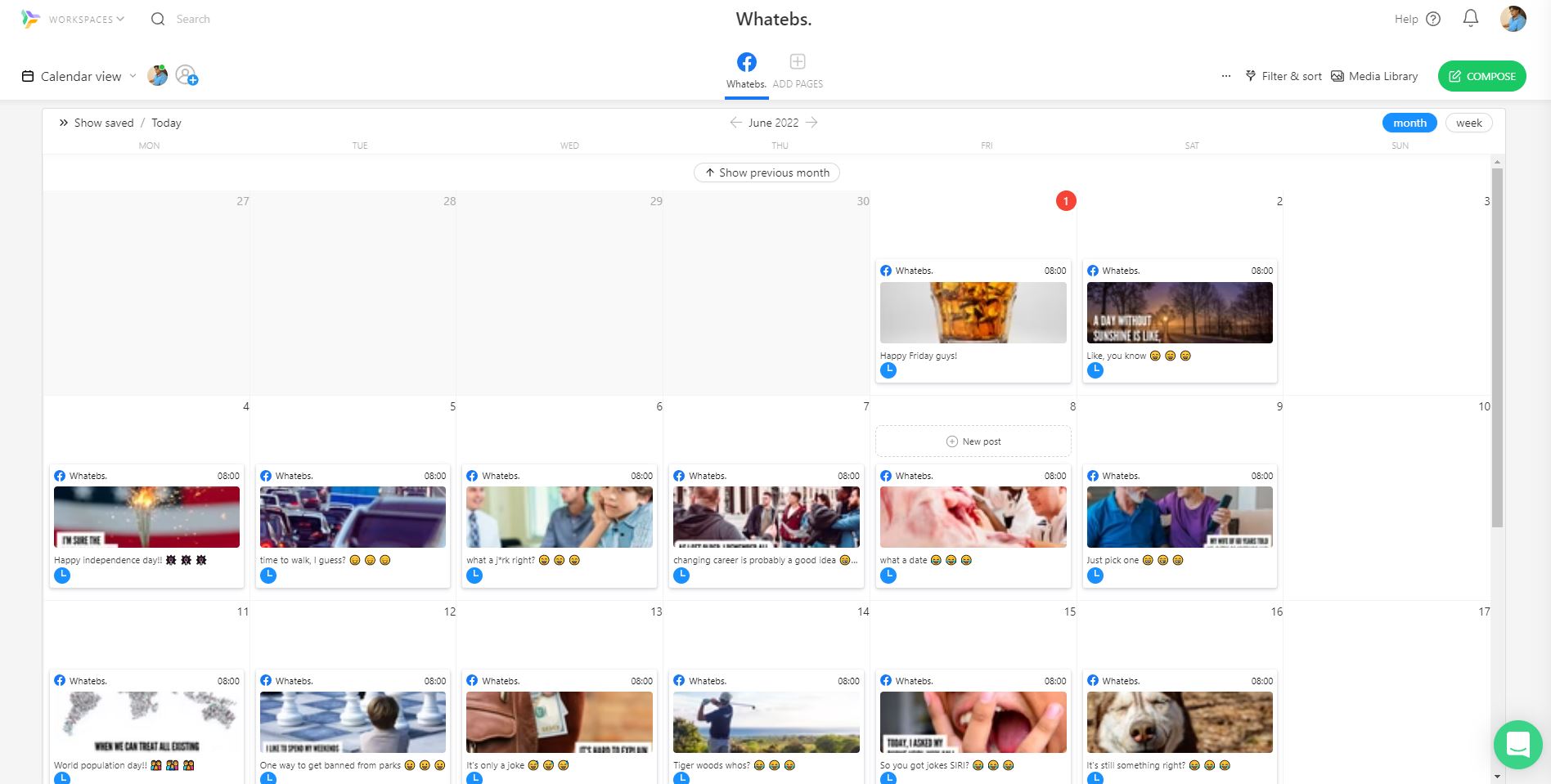Open the chess post image on June 12
Screen dimensions: 1551x784
tap(353, 722)
